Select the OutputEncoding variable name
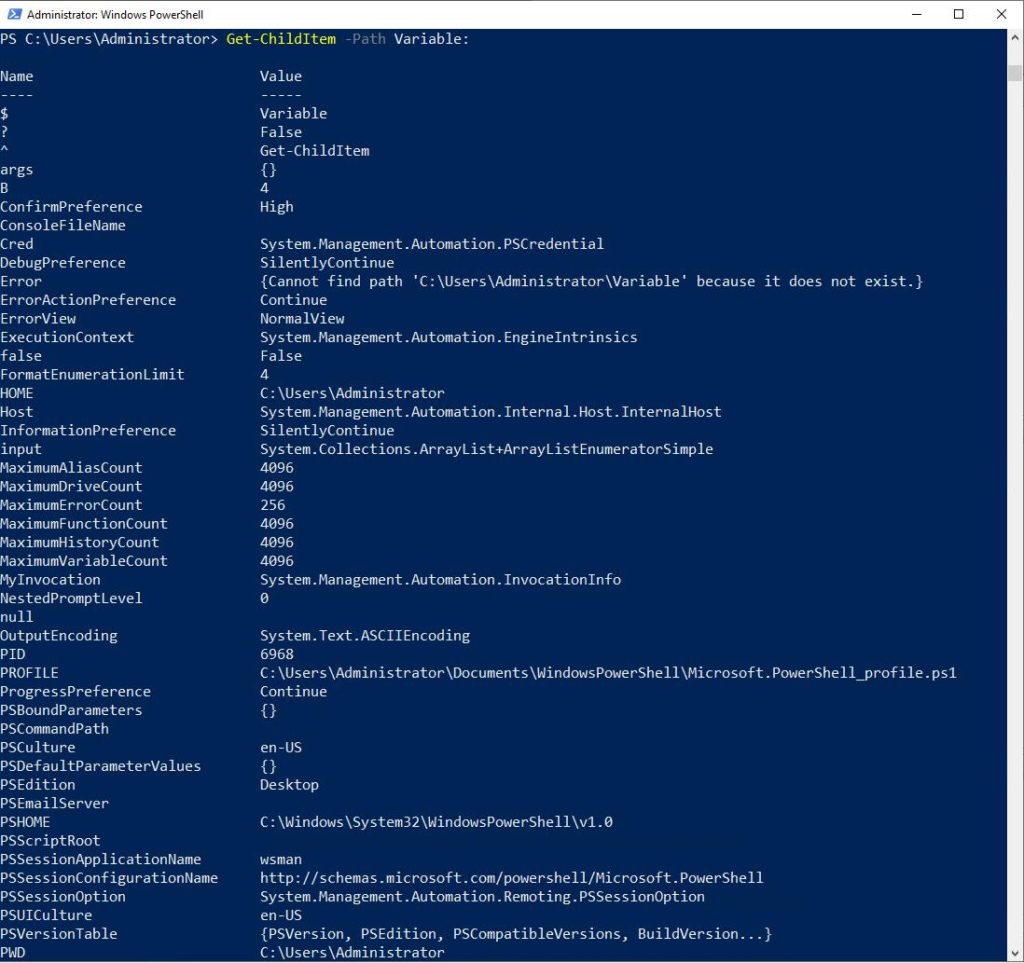The image size is (1024, 963). click(x=59, y=636)
